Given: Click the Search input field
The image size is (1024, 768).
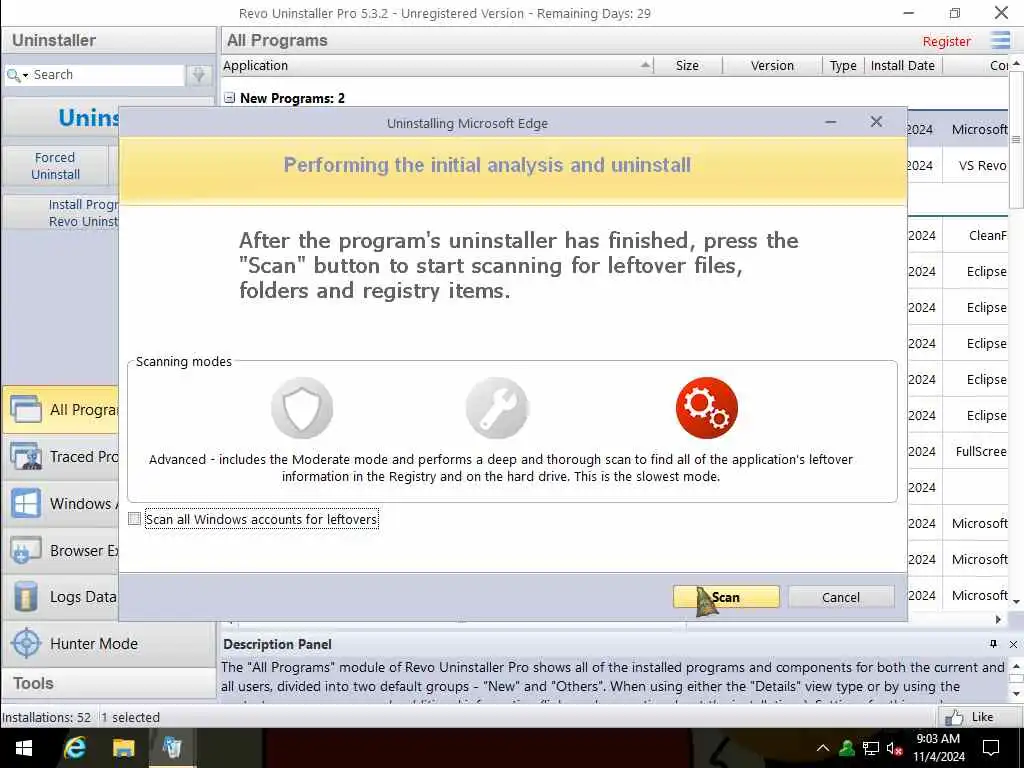Looking at the screenshot, I should pos(108,74).
